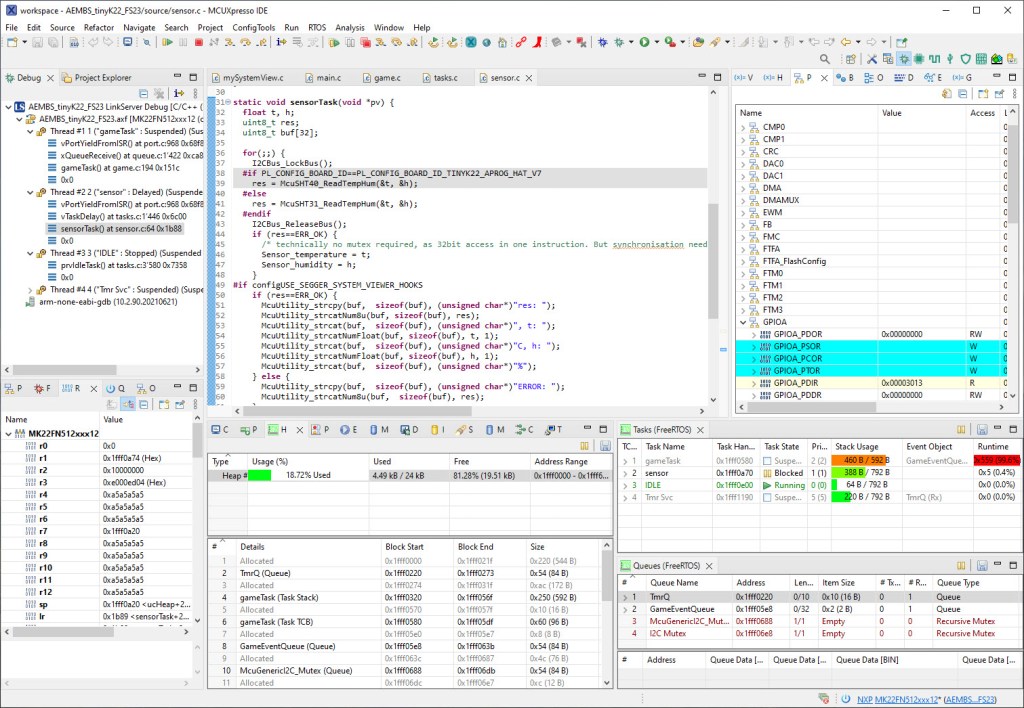Click the MK22FN512xxx12 link in status bar
The image size is (1024, 708).
click(907, 698)
